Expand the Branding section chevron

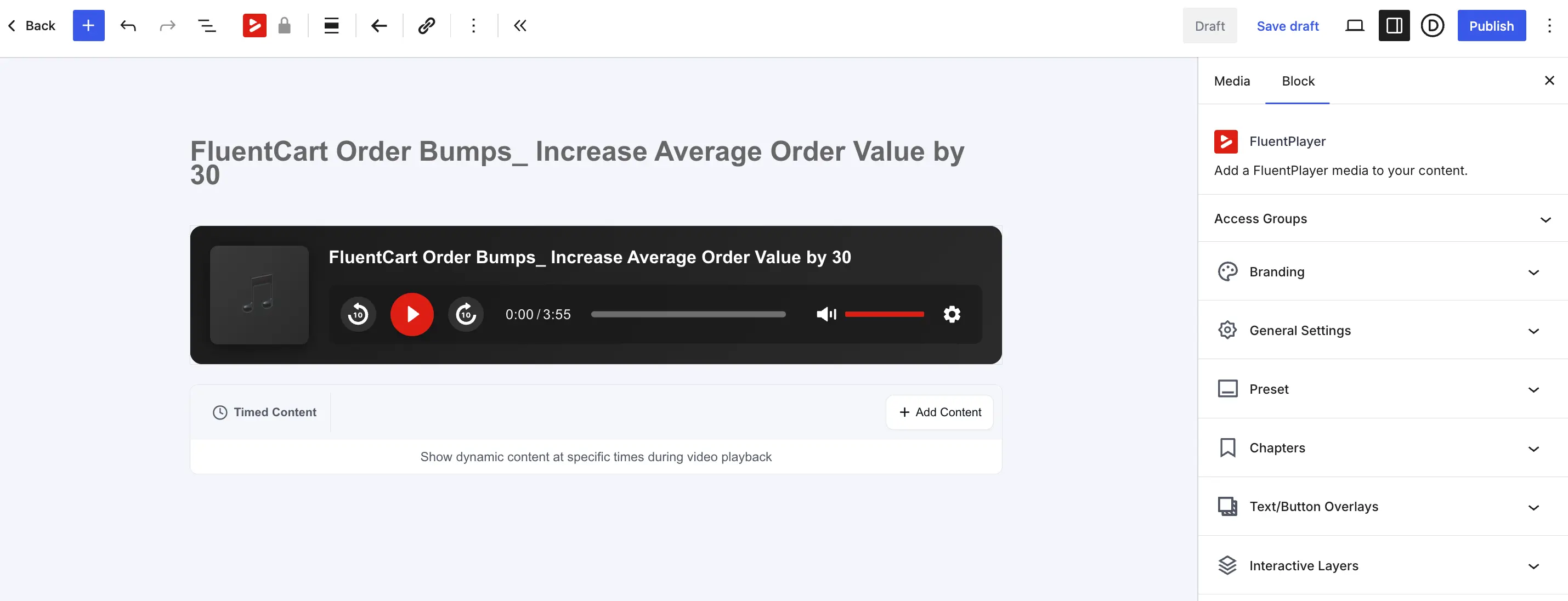[1533, 273]
